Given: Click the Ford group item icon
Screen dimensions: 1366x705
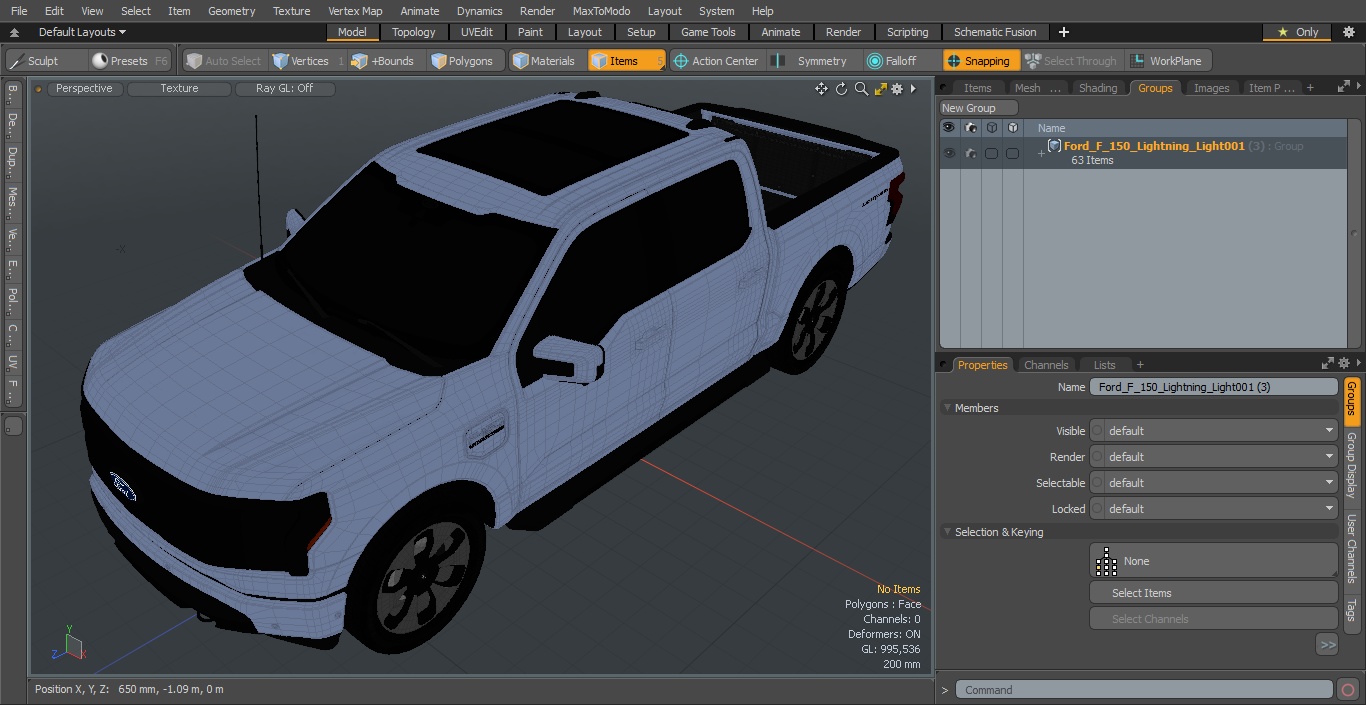Looking at the screenshot, I should pyautogui.click(x=1054, y=146).
